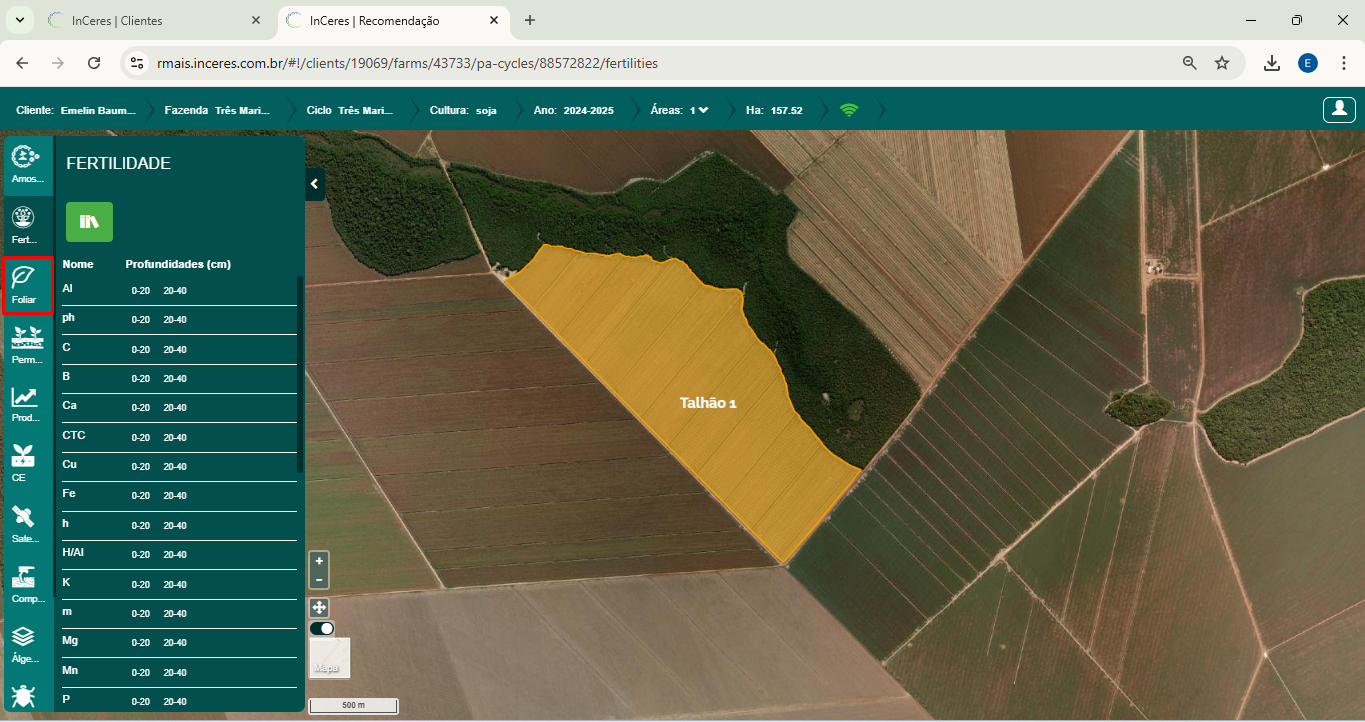Screen dimensions: 1365x722
Task: Open the user account icon
Action: (x=1339, y=110)
